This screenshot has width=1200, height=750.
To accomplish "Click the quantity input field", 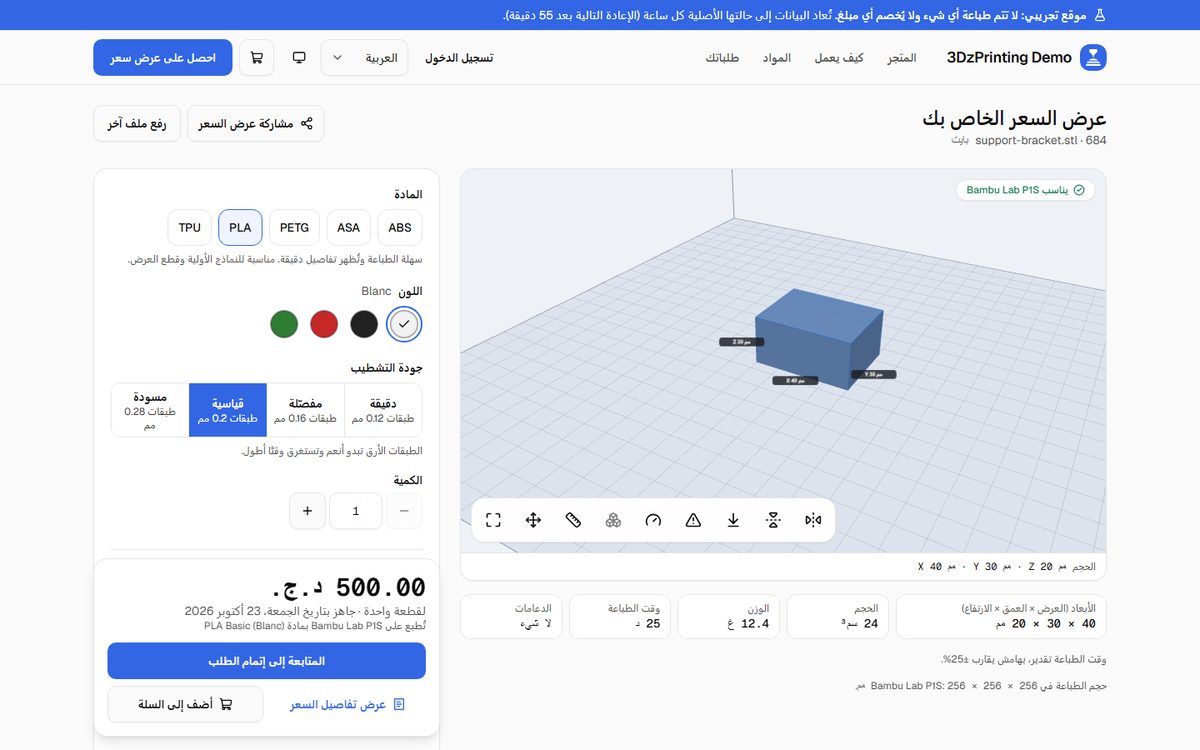I will click(x=356, y=511).
